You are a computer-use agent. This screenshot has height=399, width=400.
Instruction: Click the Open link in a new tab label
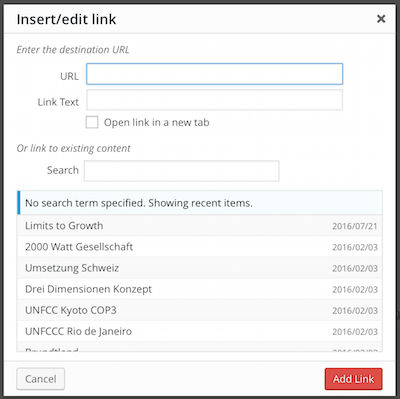click(157, 123)
